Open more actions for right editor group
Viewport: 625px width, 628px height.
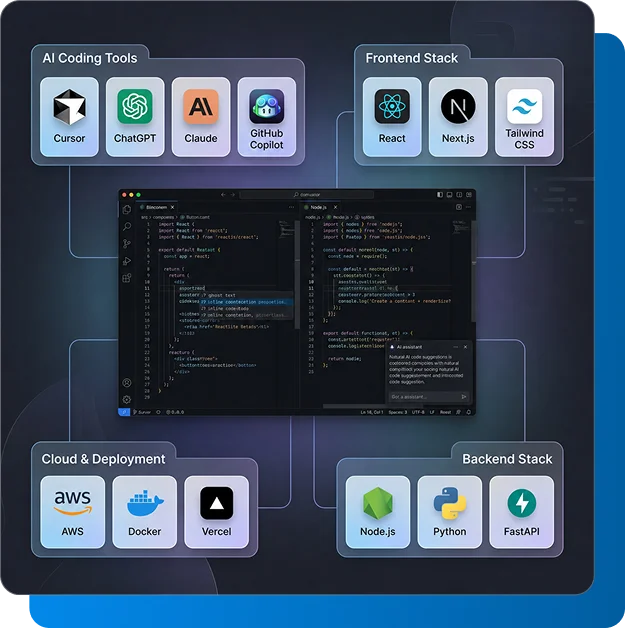(468, 207)
